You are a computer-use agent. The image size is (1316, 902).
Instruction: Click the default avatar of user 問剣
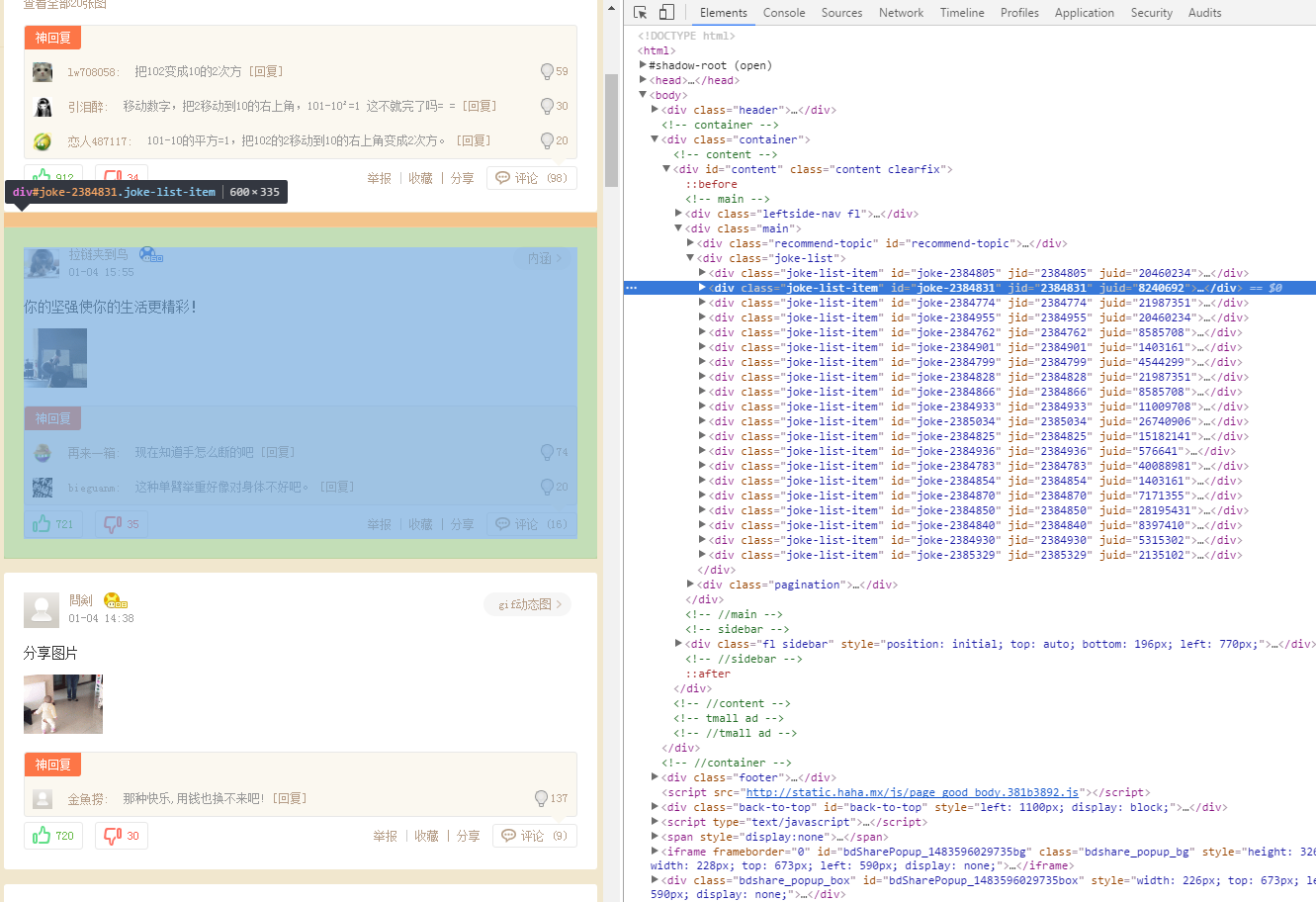[42, 610]
